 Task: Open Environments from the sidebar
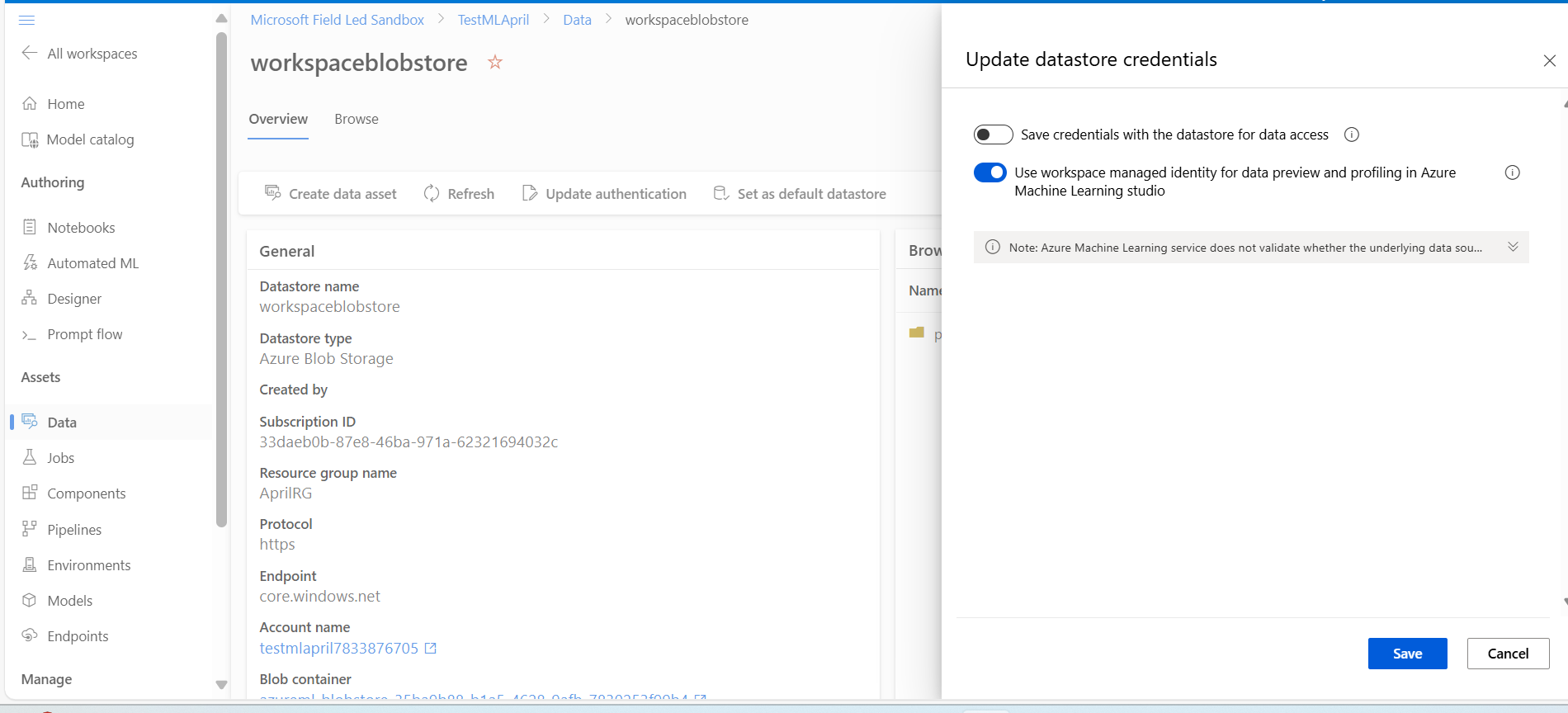(x=89, y=565)
